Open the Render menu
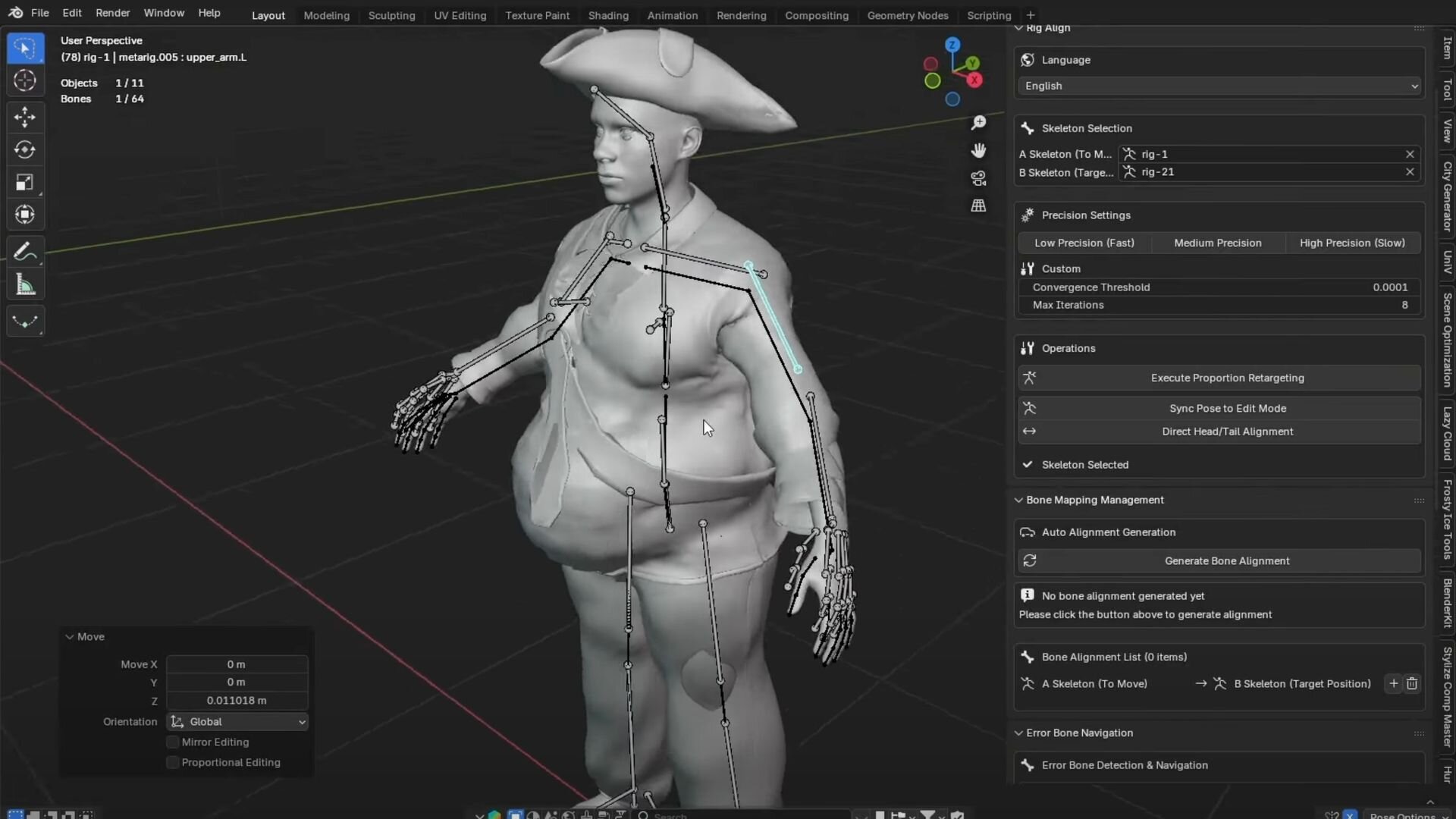This screenshot has width=1456, height=819. (x=112, y=13)
